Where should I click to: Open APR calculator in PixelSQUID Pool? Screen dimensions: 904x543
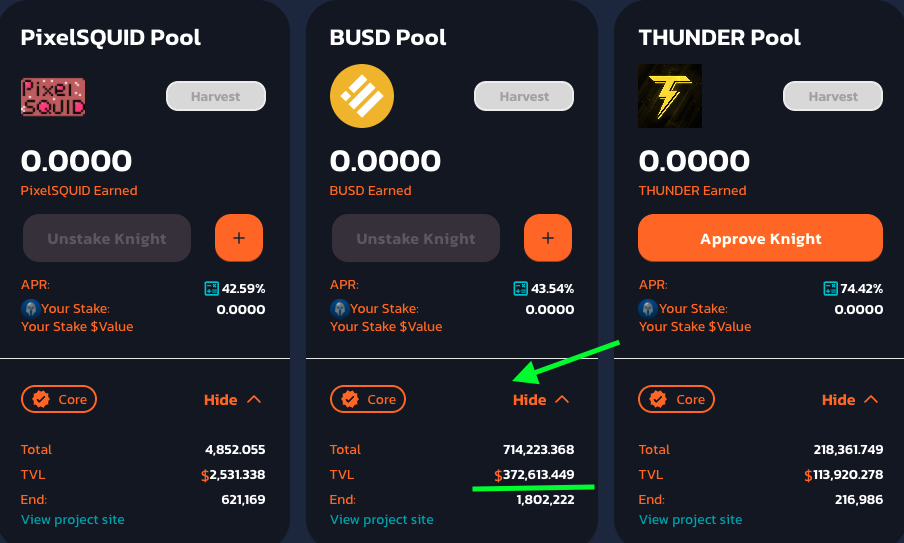pyautogui.click(x=212, y=288)
